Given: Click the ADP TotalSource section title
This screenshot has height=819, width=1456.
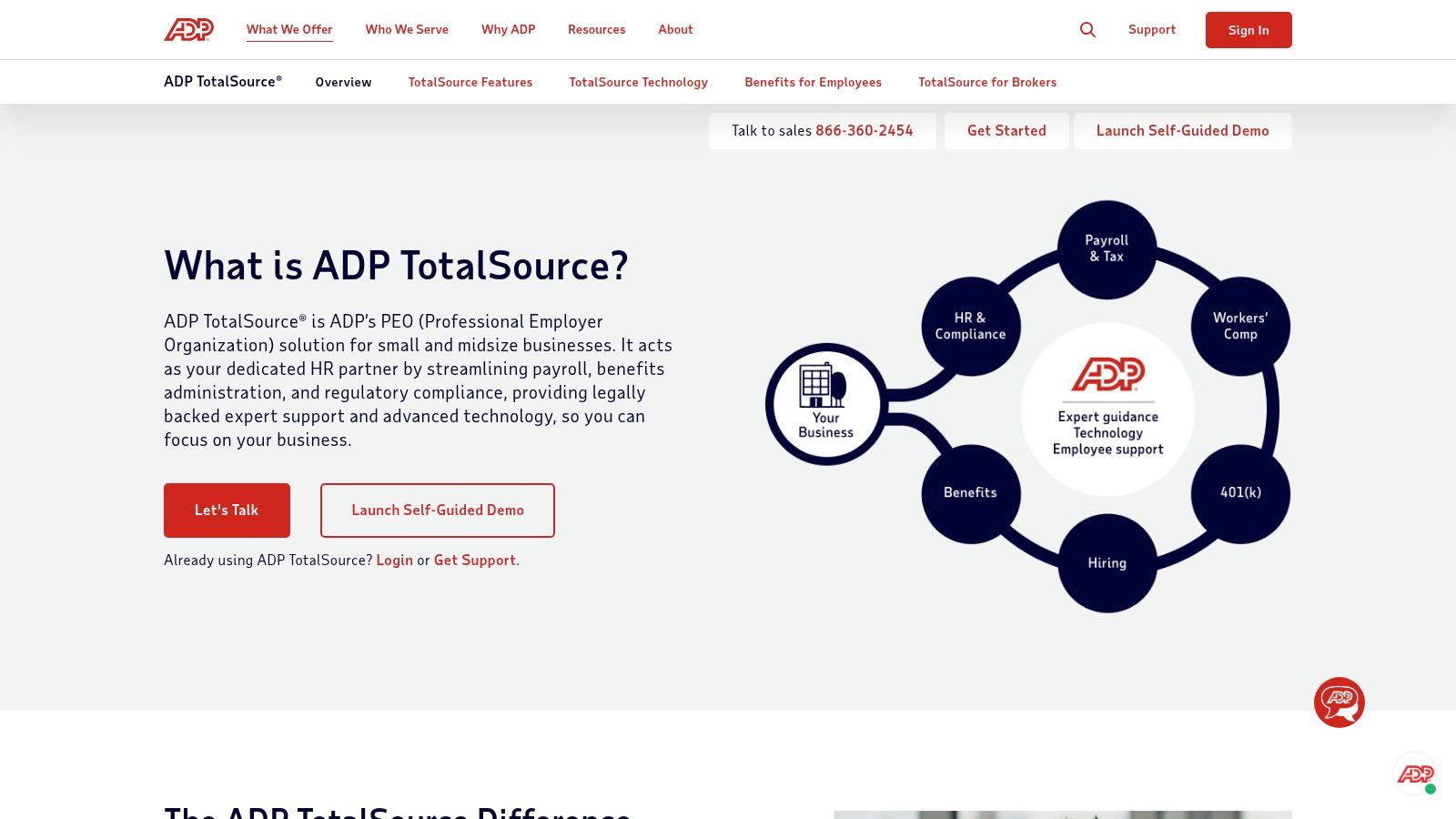Looking at the screenshot, I should [223, 82].
